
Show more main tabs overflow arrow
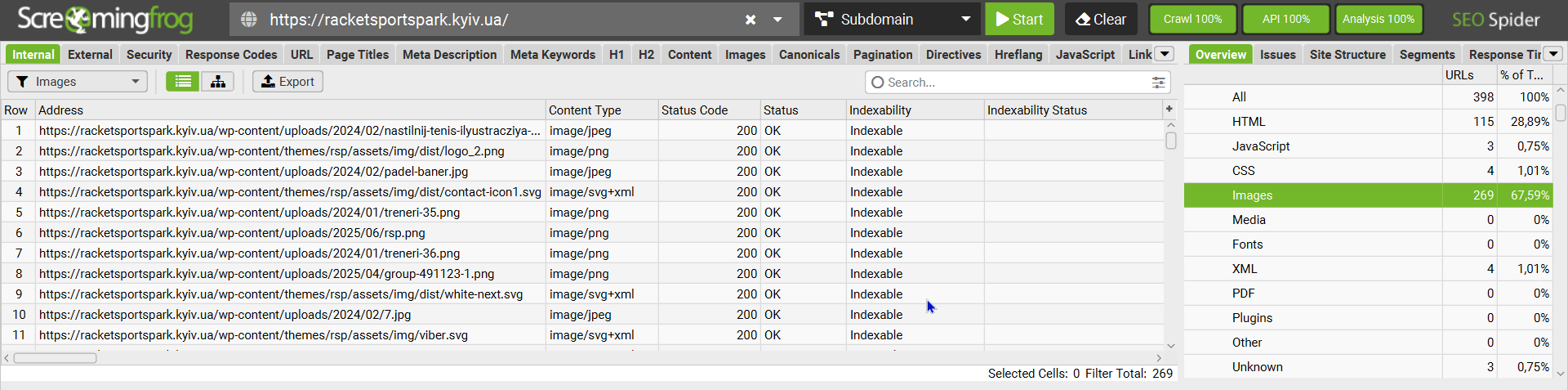click(1165, 54)
